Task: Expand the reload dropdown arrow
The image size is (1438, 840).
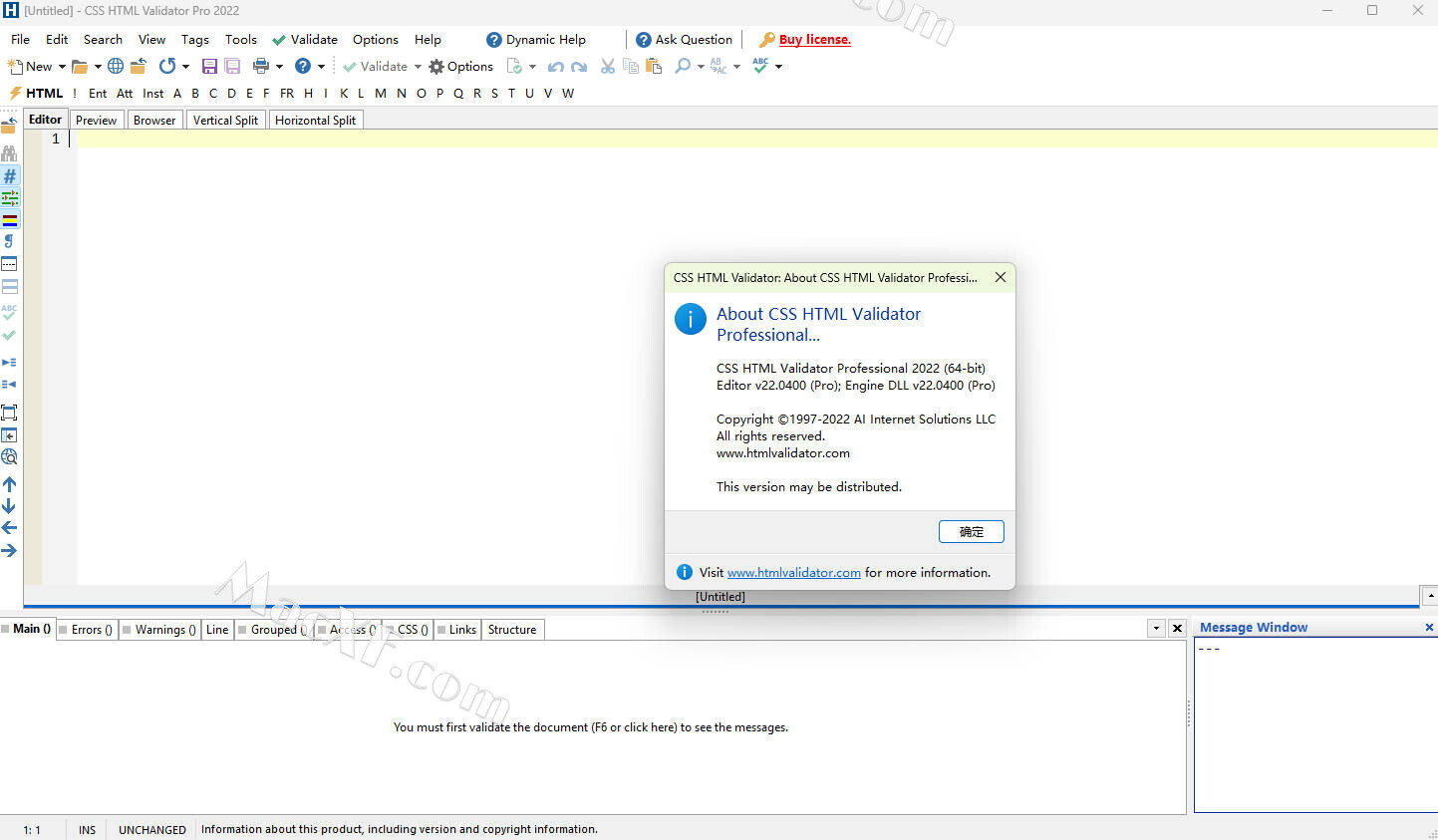Action: (x=185, y=67)
